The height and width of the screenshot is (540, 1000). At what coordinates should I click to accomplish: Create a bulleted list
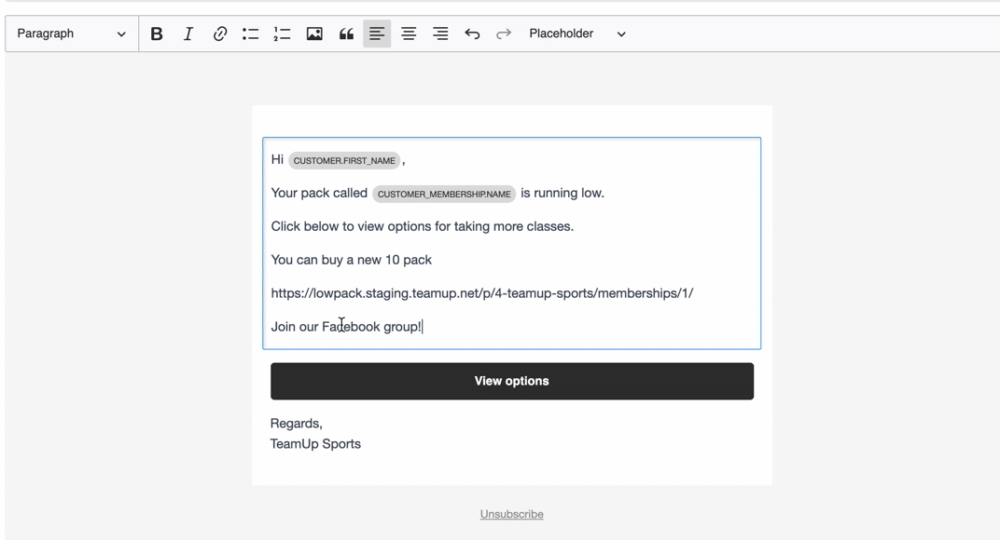(250, 34)
